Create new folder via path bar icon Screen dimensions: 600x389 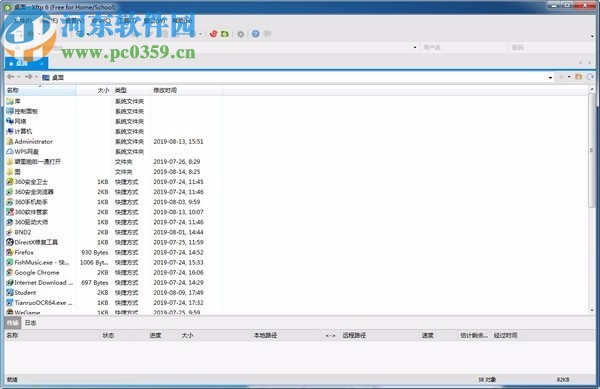[579, 77]
